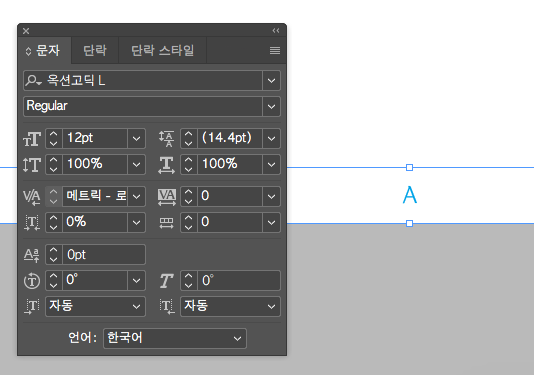Expand the font family dropdown
Image resolution: width=534 pixels, height=375 pixels.
271,81
